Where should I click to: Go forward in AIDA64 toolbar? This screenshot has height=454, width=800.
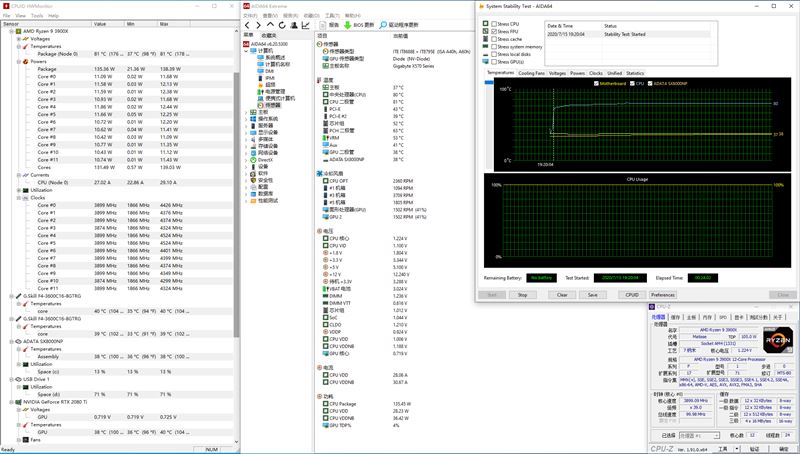pyautogui.click(x=258, y=25)
